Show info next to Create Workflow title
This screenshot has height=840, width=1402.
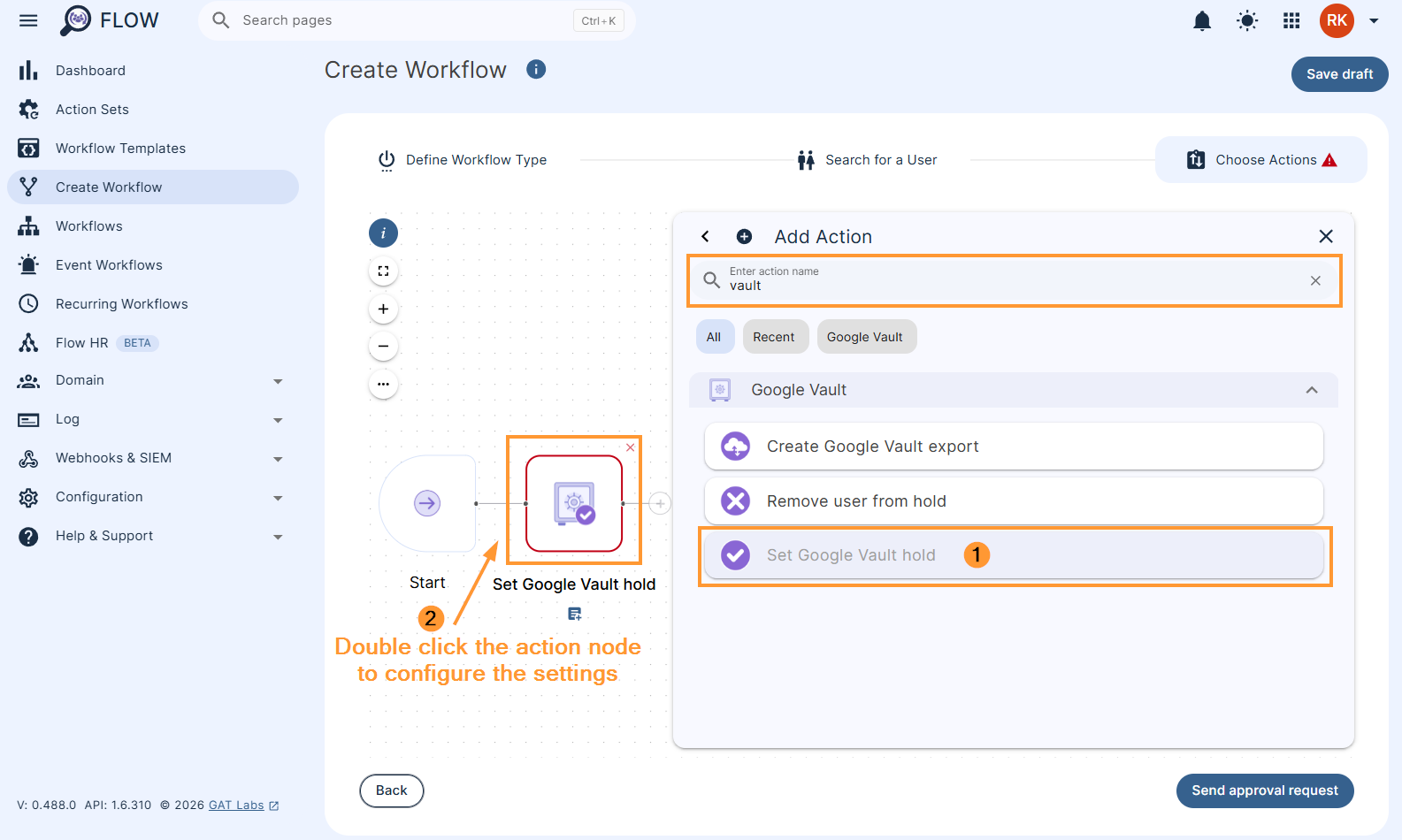click(x=536, y=69)
